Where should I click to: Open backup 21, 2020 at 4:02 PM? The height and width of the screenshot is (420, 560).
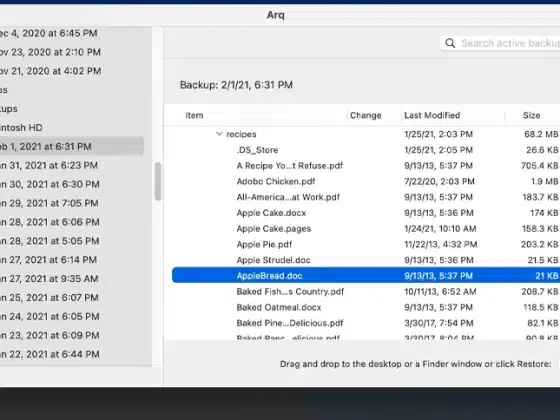(x=50, y=71)
